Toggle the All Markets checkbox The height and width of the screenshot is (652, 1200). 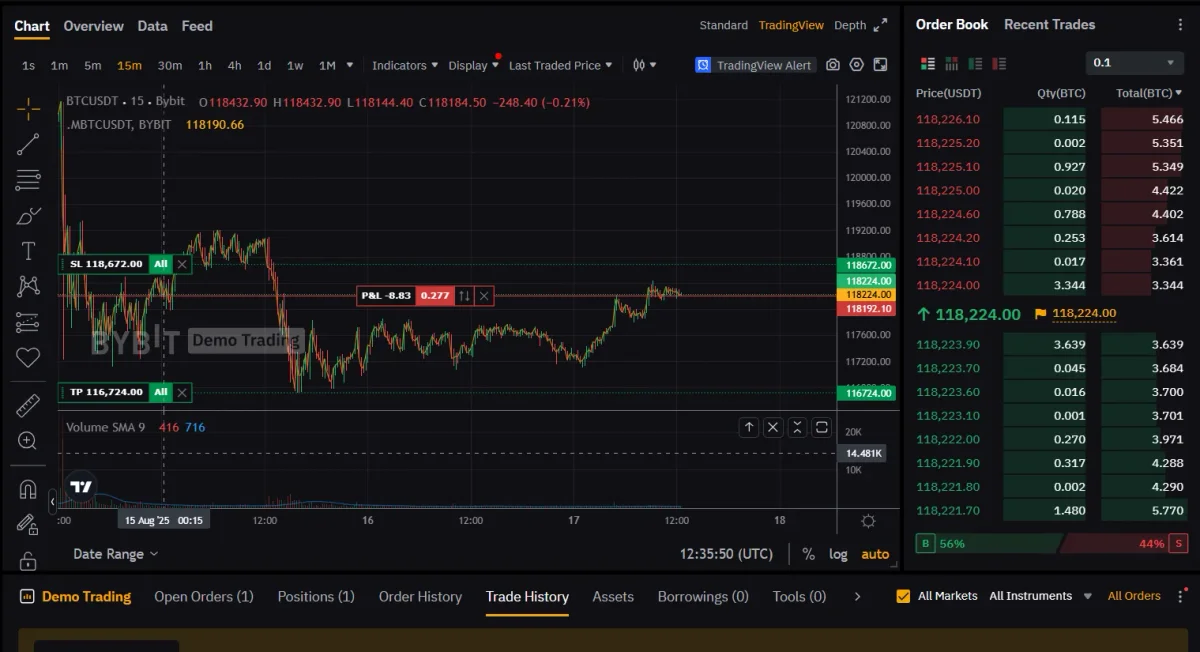pos(903,596)
